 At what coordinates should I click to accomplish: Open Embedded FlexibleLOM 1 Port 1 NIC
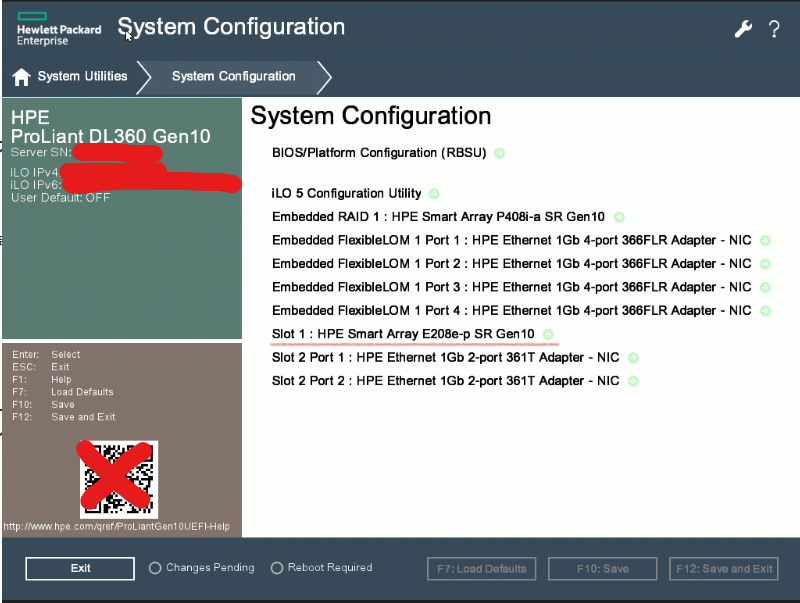click(x=512, y=241)
